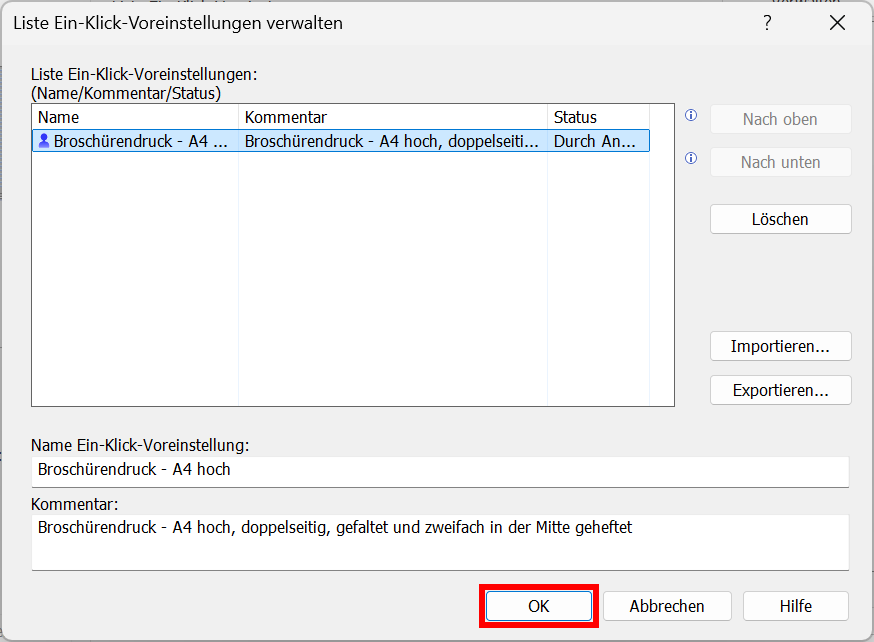Open the Exportieren... dialog

point(780,390)
